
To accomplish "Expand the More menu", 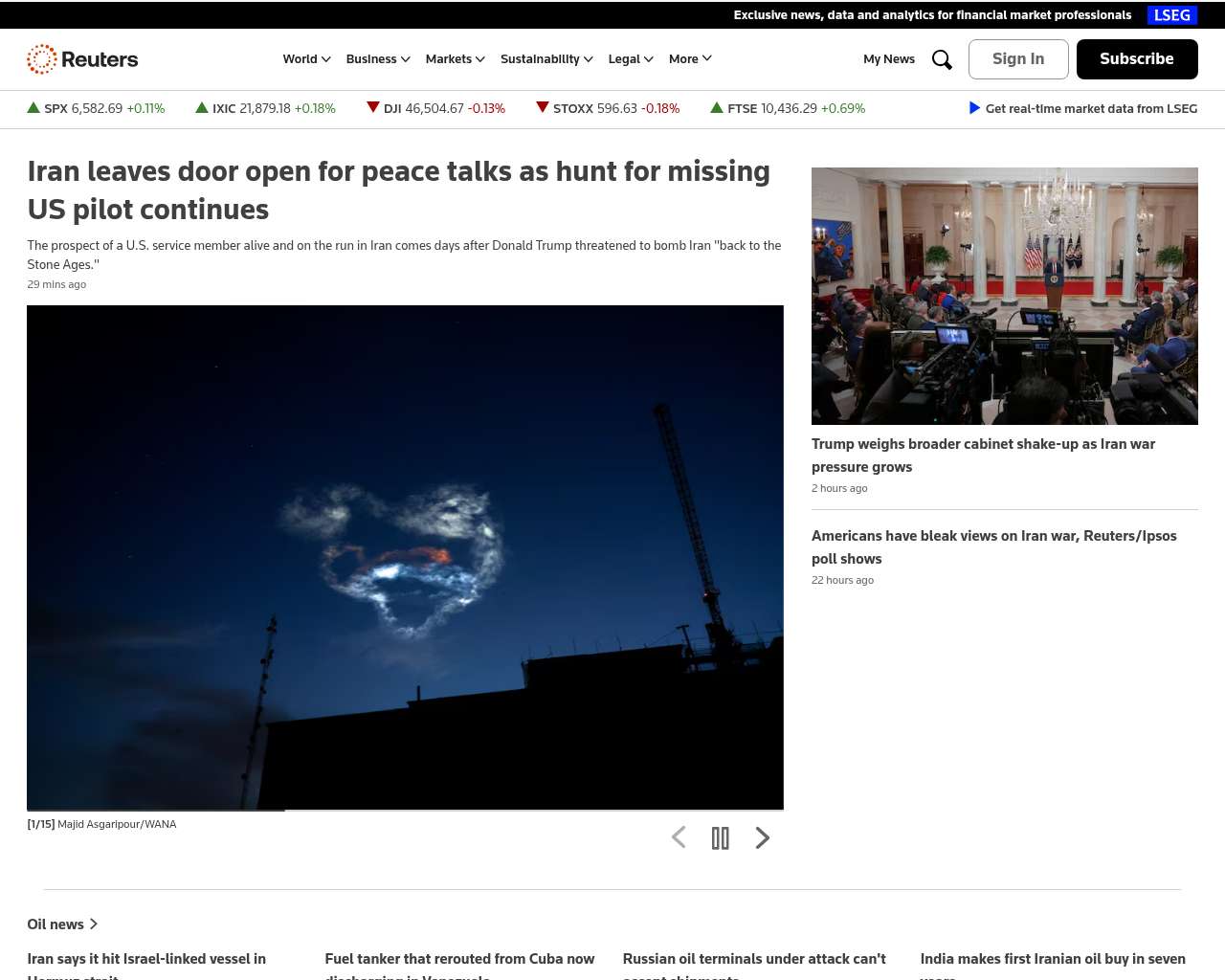I will tap(690, 59).
